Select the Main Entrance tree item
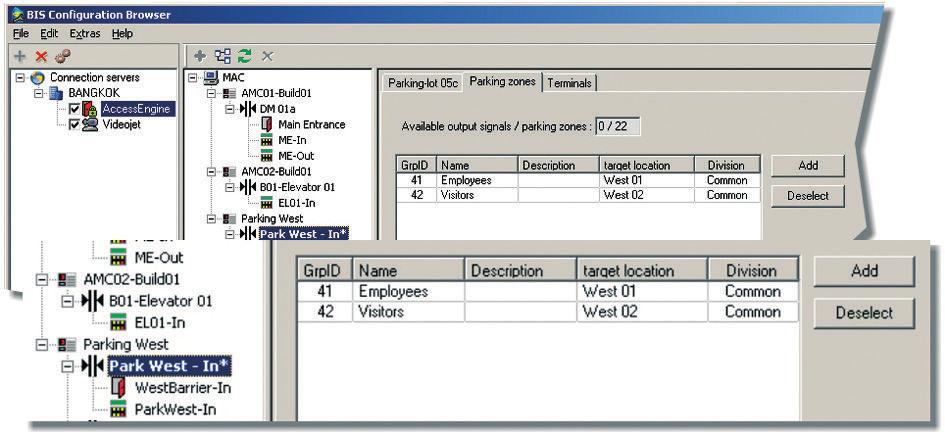The height and width of the screenshot is (435, 945). tap(312, 125)
